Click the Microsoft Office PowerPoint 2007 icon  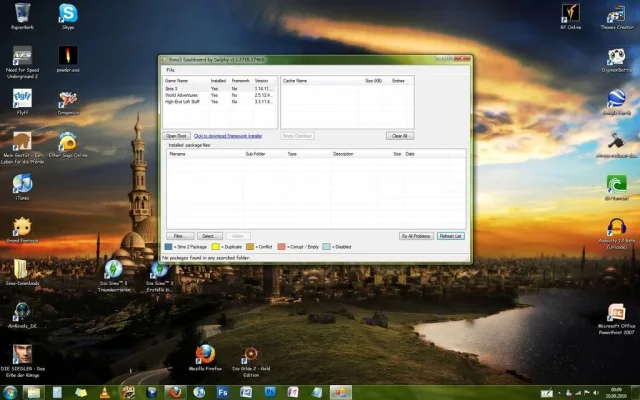616,319
